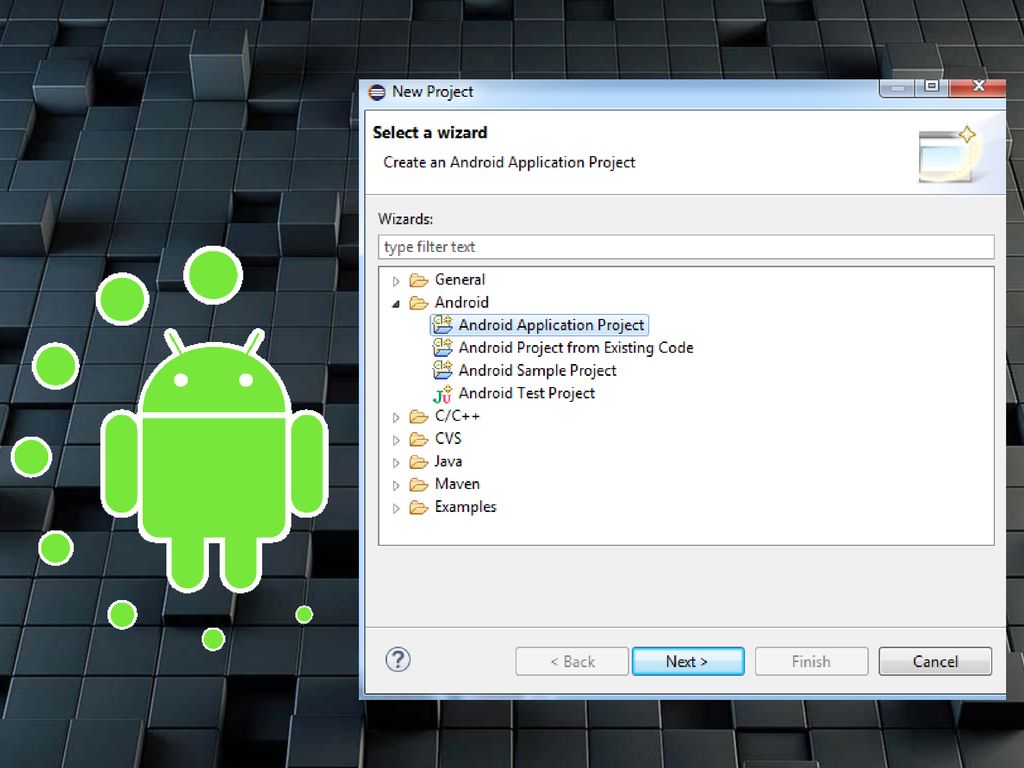Image resolution: width=1024 pixels, height=768 pixels.
Task: Expand the General category
Action: coord(396,281)
